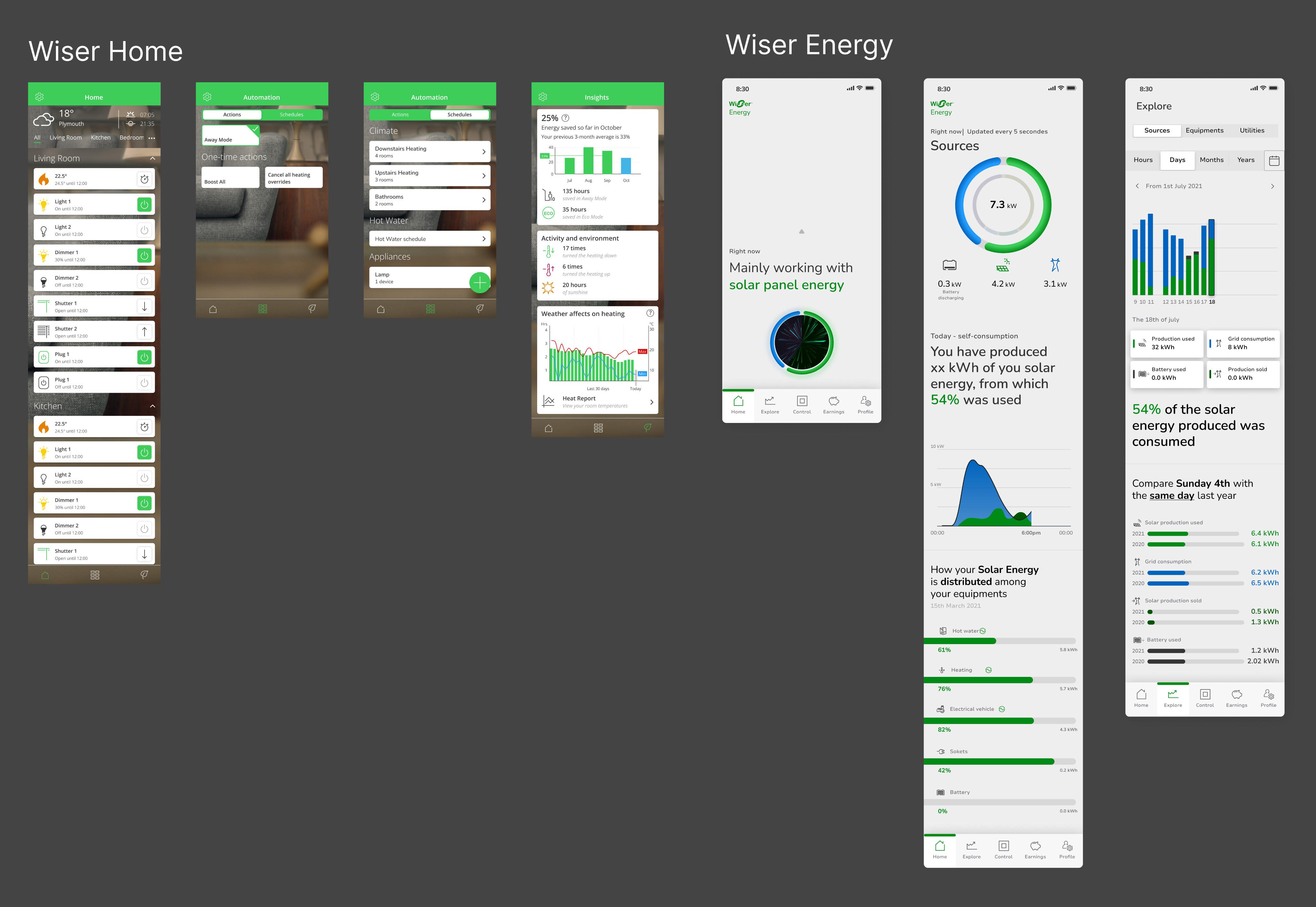Lower Living Room Shutter 1 with down arrow

click(144, 306)
